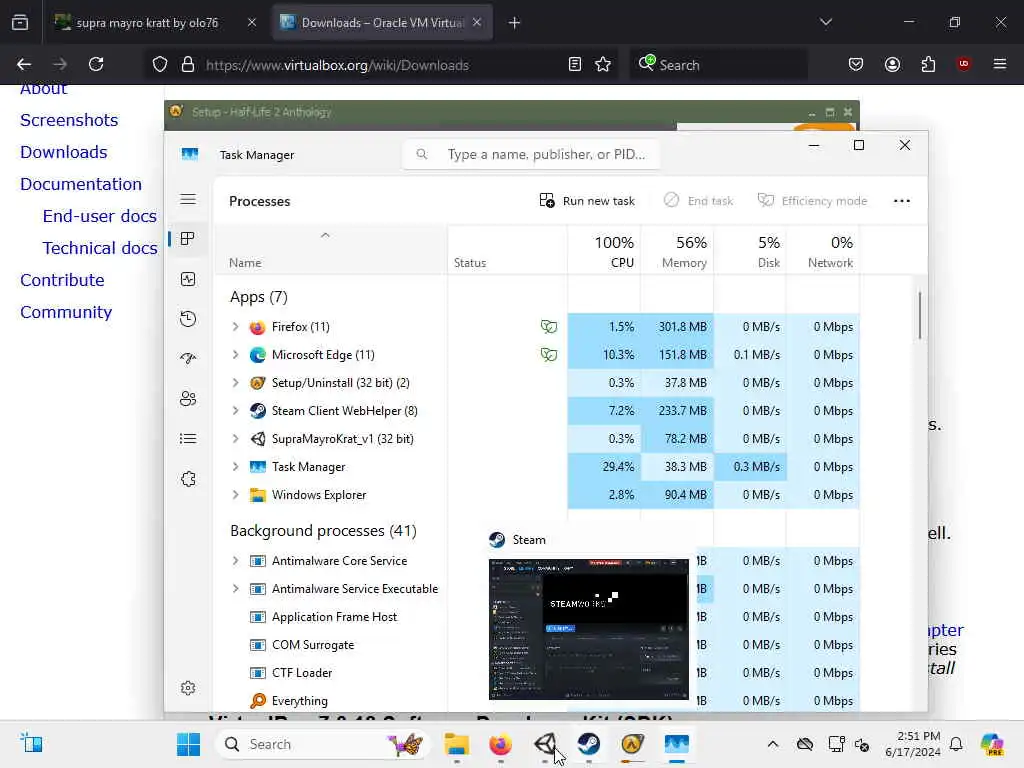Viewport: 1024px width, 768px height.
Task: Open Performance page in Task Manager sidebar
Action: pos(188,280)
